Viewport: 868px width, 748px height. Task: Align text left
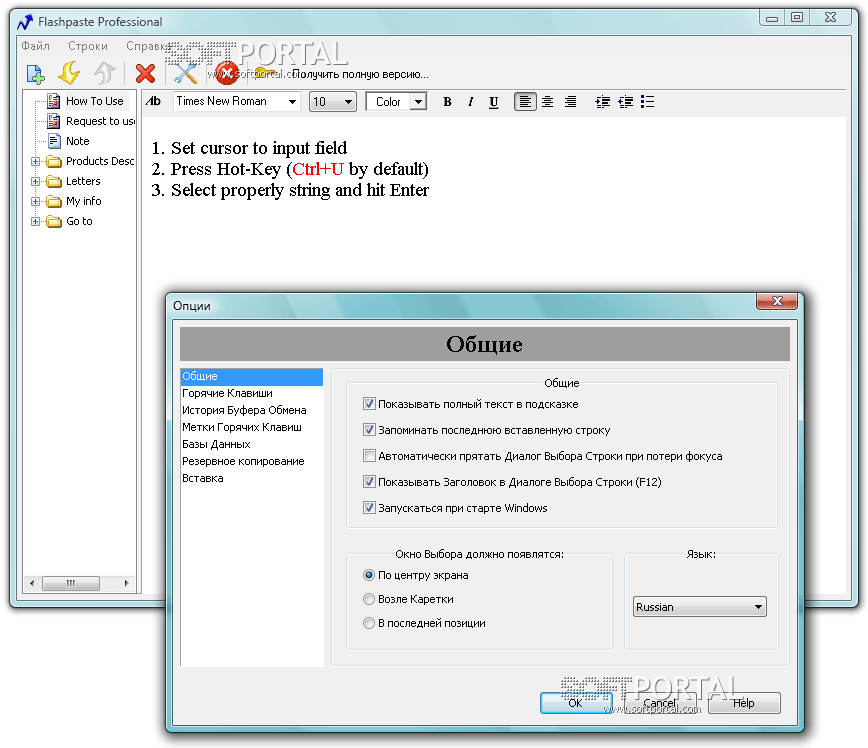point(525,102)
